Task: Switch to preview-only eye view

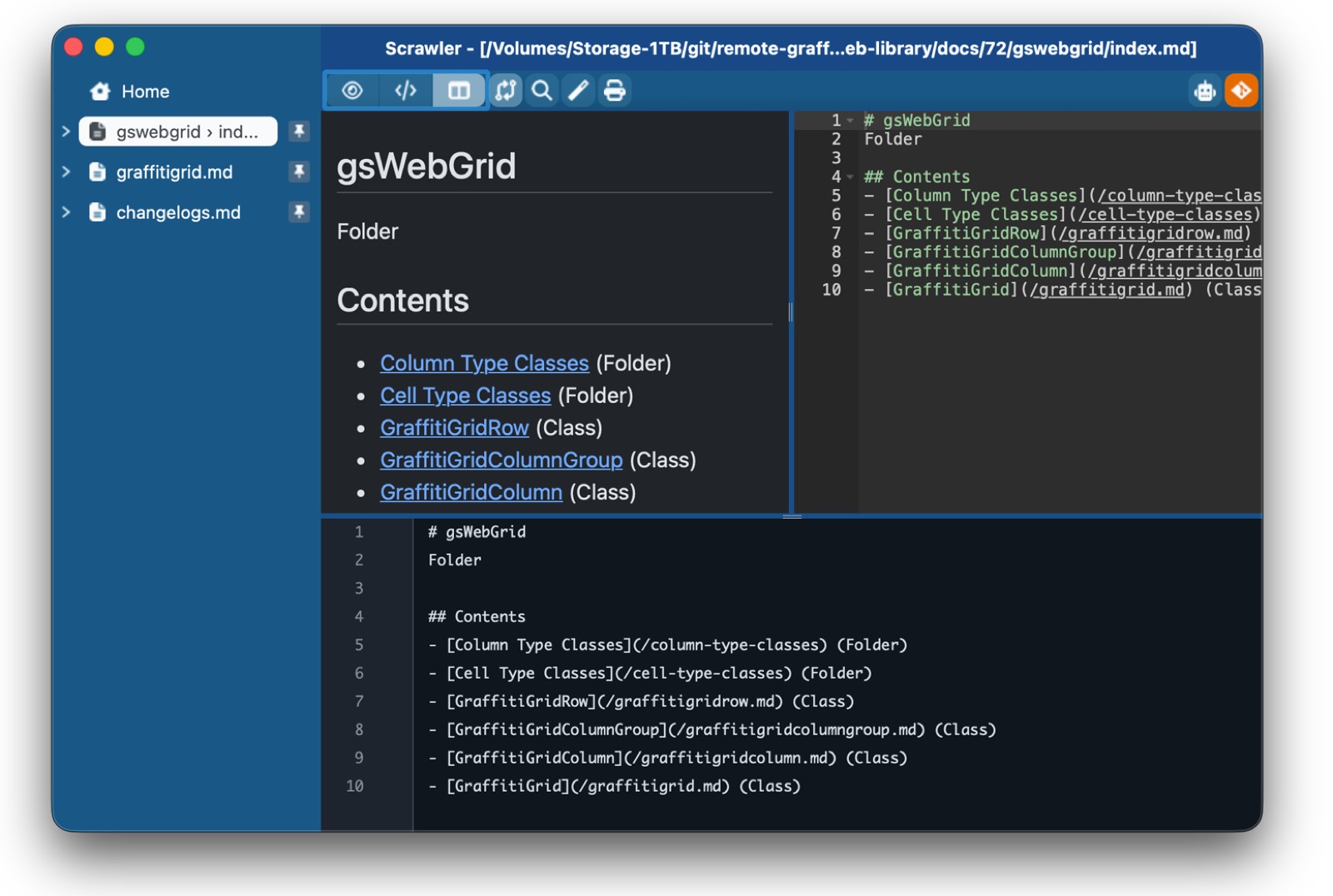Action: coord(352,90)
